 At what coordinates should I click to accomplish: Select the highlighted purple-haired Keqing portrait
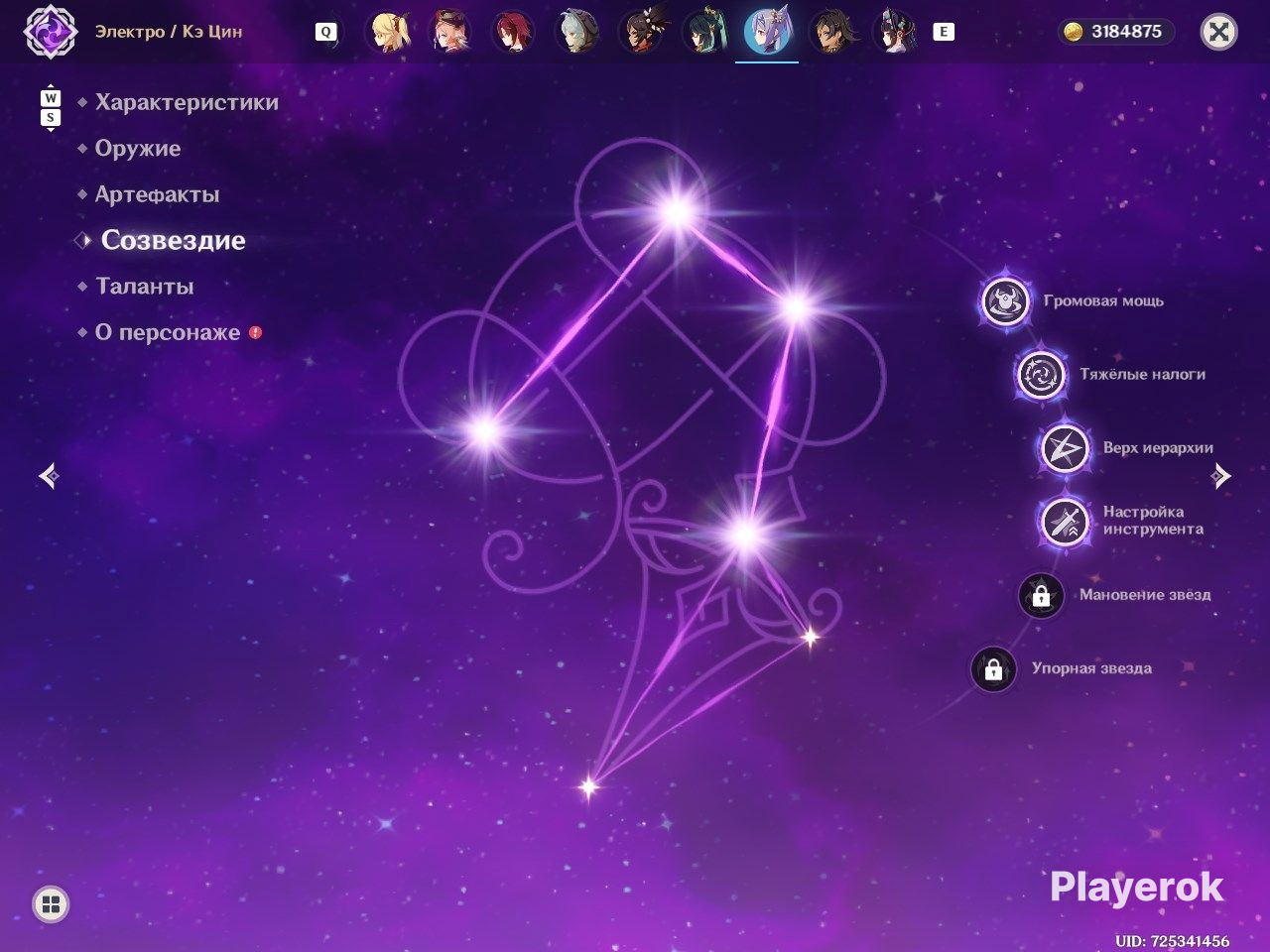pos(767,32)
